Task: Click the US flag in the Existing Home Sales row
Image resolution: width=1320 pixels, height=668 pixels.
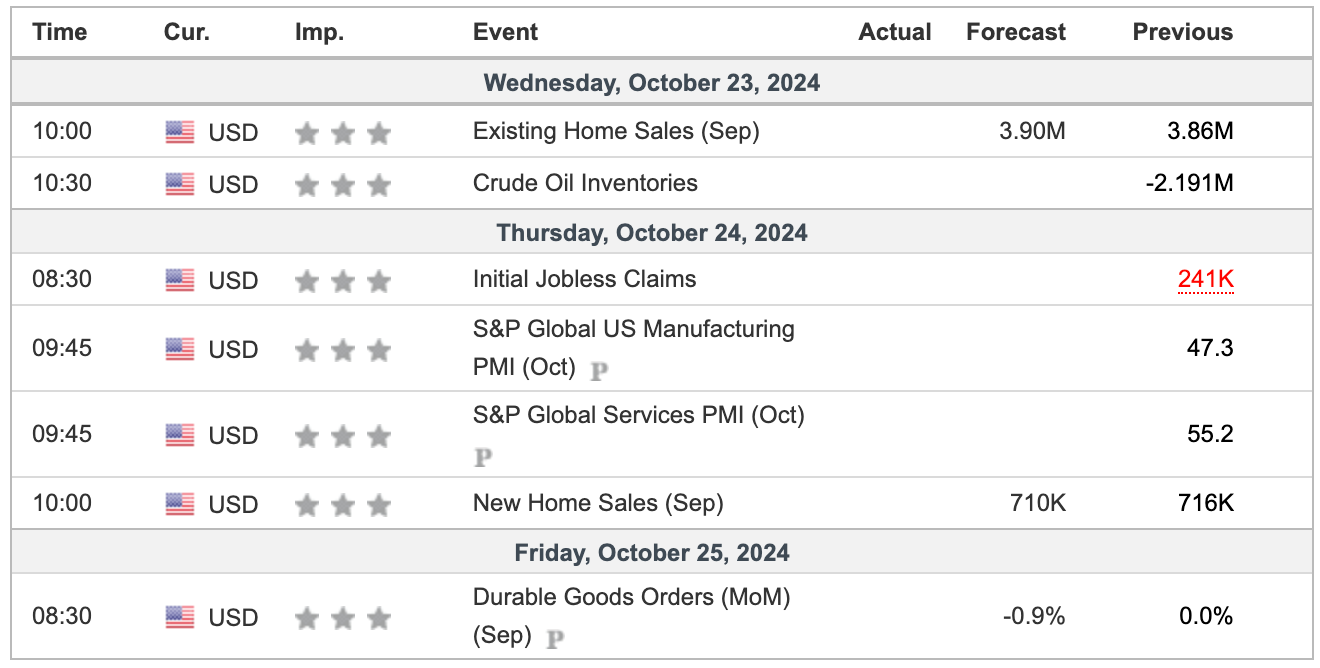Action: (180, 132)
